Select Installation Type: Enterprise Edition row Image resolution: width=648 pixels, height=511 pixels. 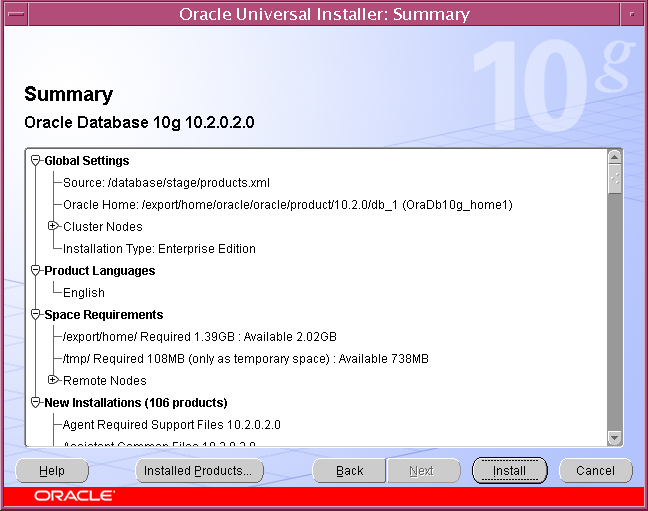(159, 248)
